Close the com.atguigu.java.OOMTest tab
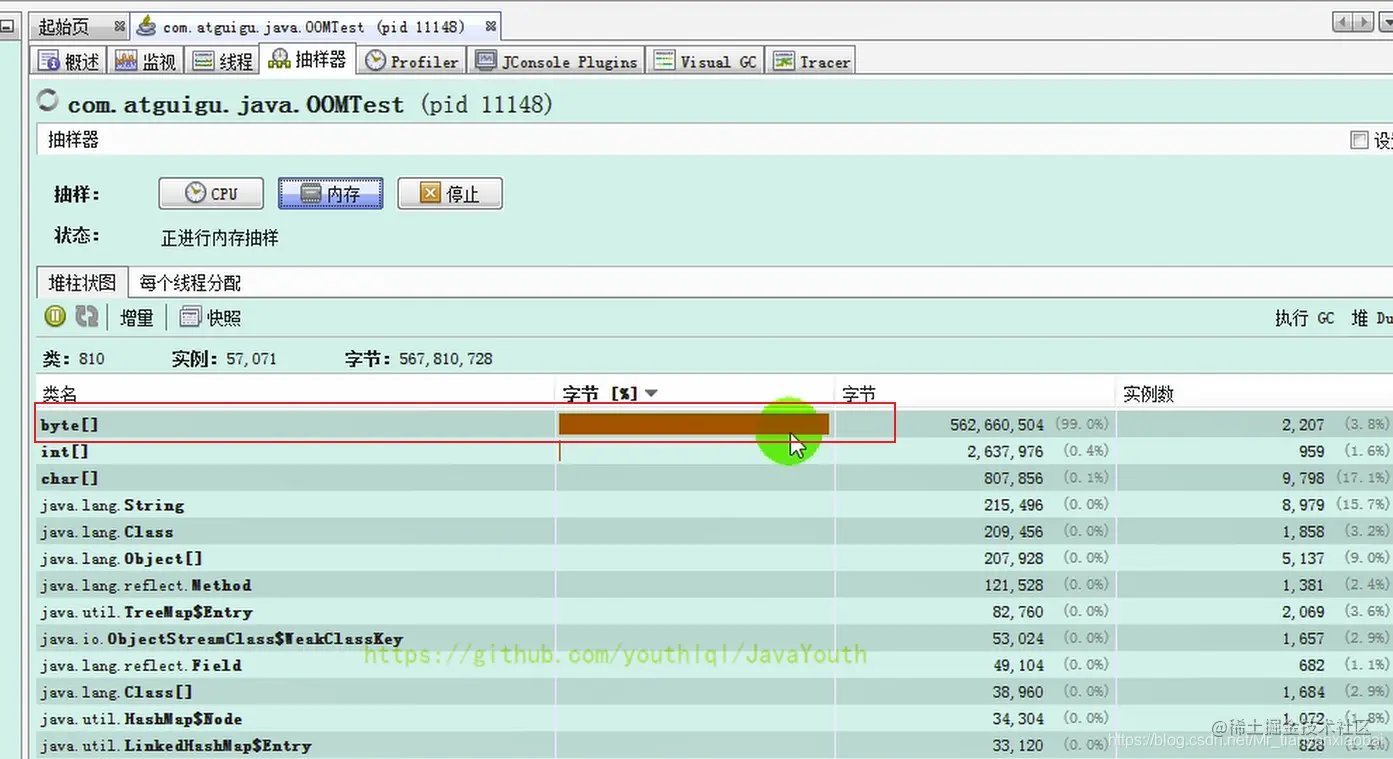This screenshot has width=1393, height=759. [490, 26]
